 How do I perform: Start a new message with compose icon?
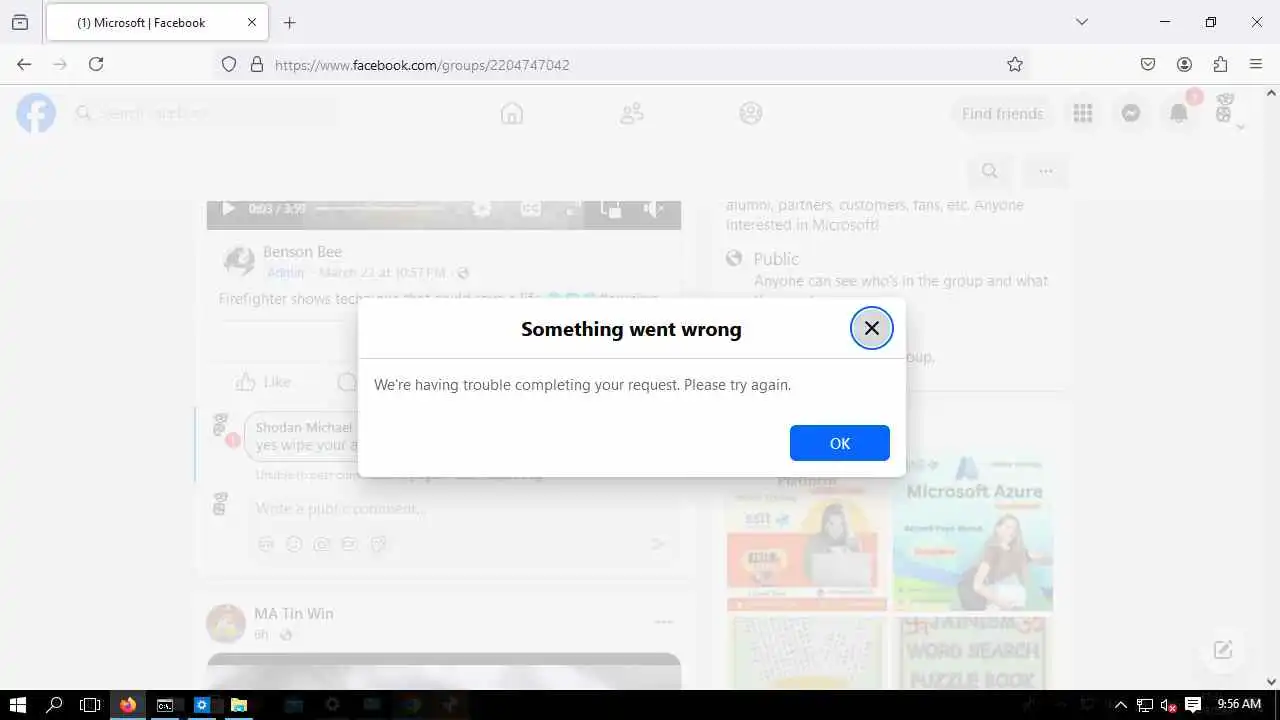coord(1223,650)
